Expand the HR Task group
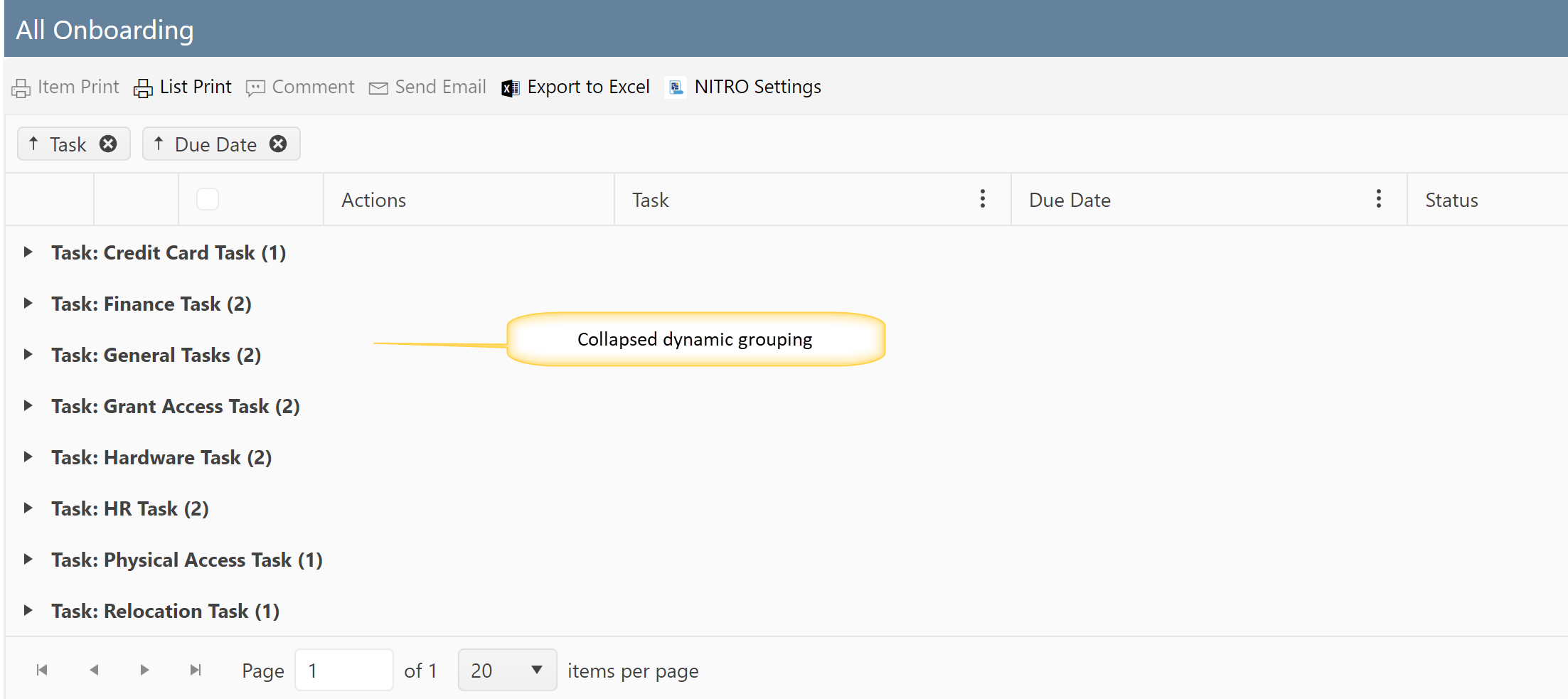Image resolution: width=1568 pixels, height=699 pixels. [28, 508]
